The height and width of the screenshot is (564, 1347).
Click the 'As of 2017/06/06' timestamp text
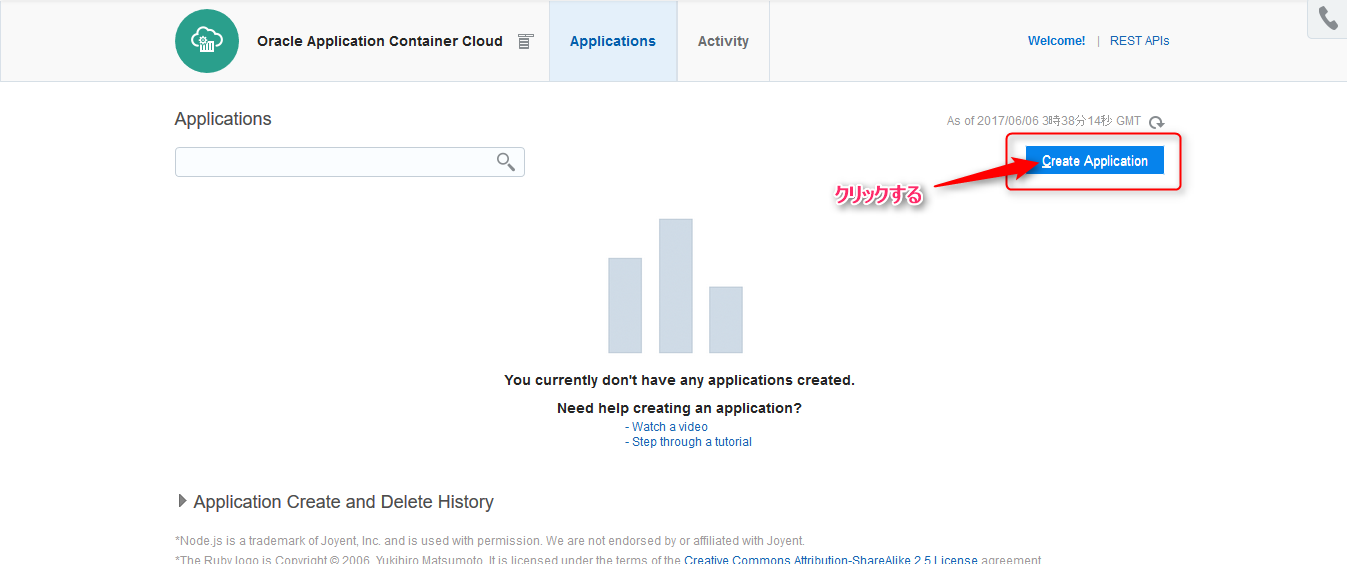coord(1044,121)
